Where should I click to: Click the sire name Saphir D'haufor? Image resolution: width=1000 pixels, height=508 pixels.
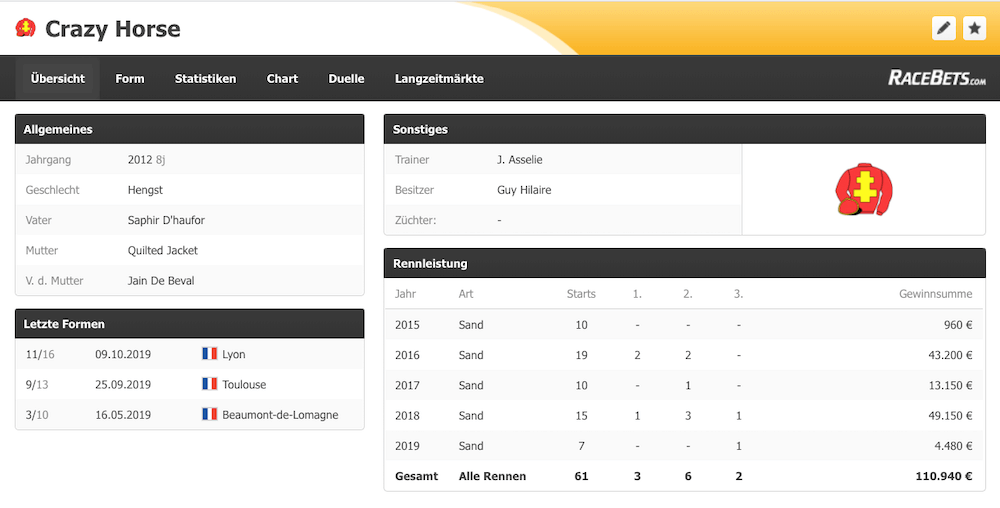click(x=166, y=220)
